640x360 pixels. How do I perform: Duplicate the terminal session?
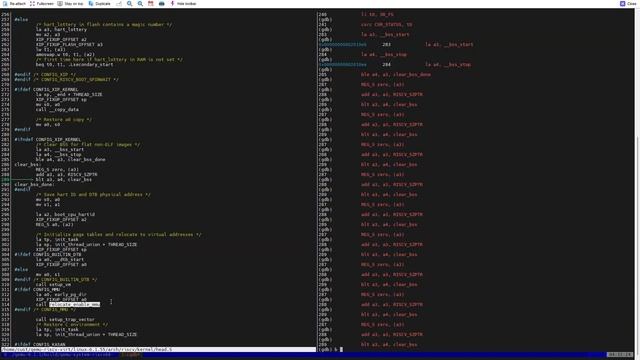[x=100, y=3]
